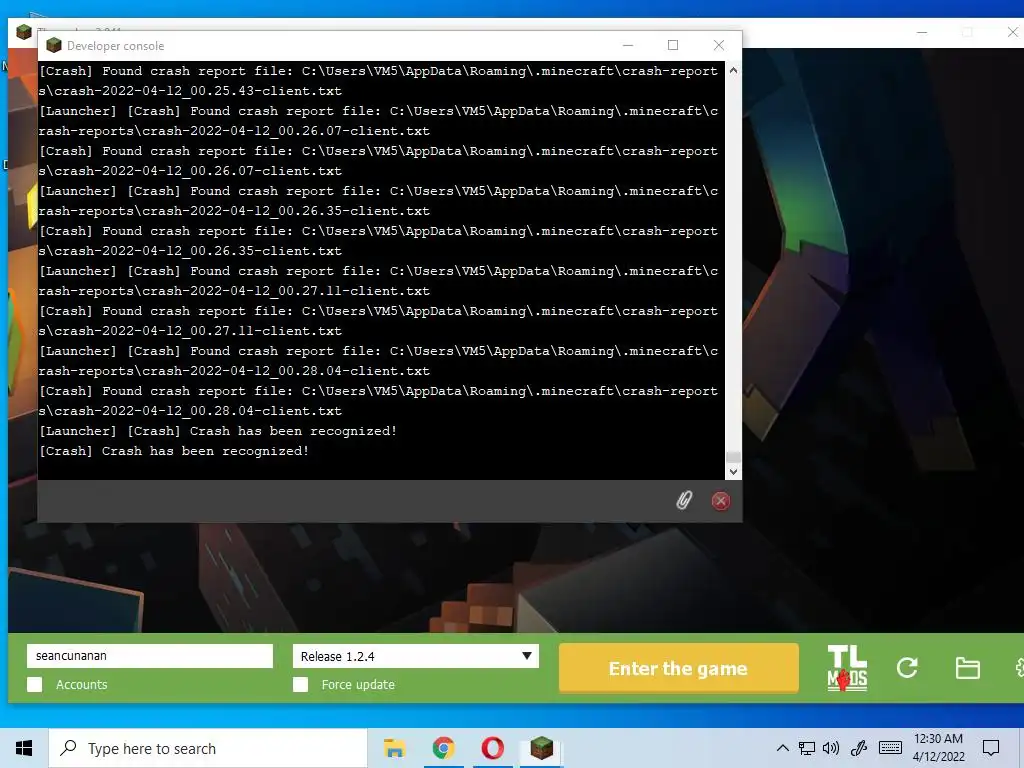Viewport: 1024px width, 768px height.
Task: Click Type here to search box
Action: [x=208, y=748]
